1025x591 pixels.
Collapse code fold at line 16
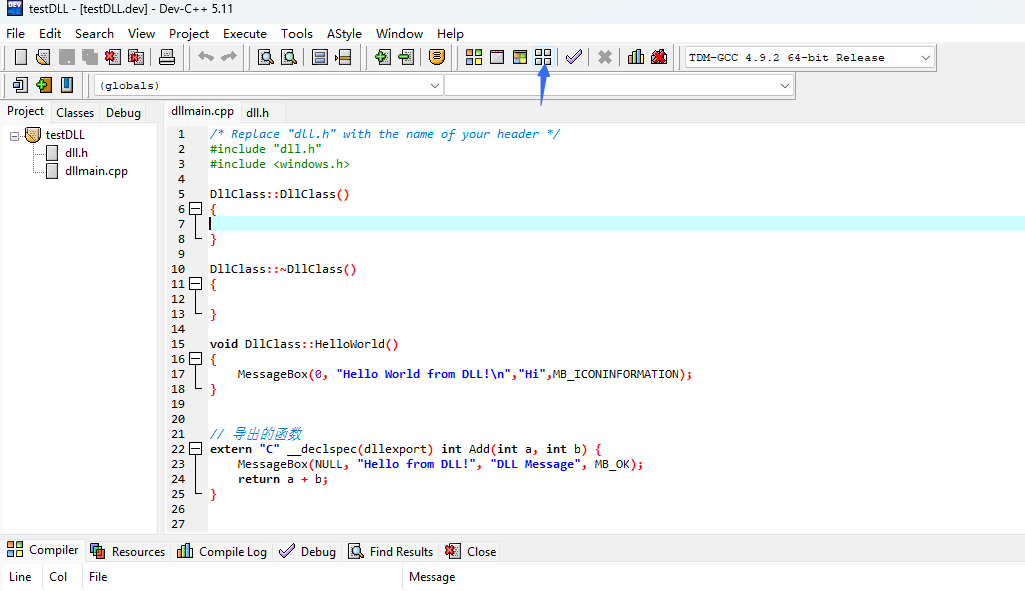point(195,359)
